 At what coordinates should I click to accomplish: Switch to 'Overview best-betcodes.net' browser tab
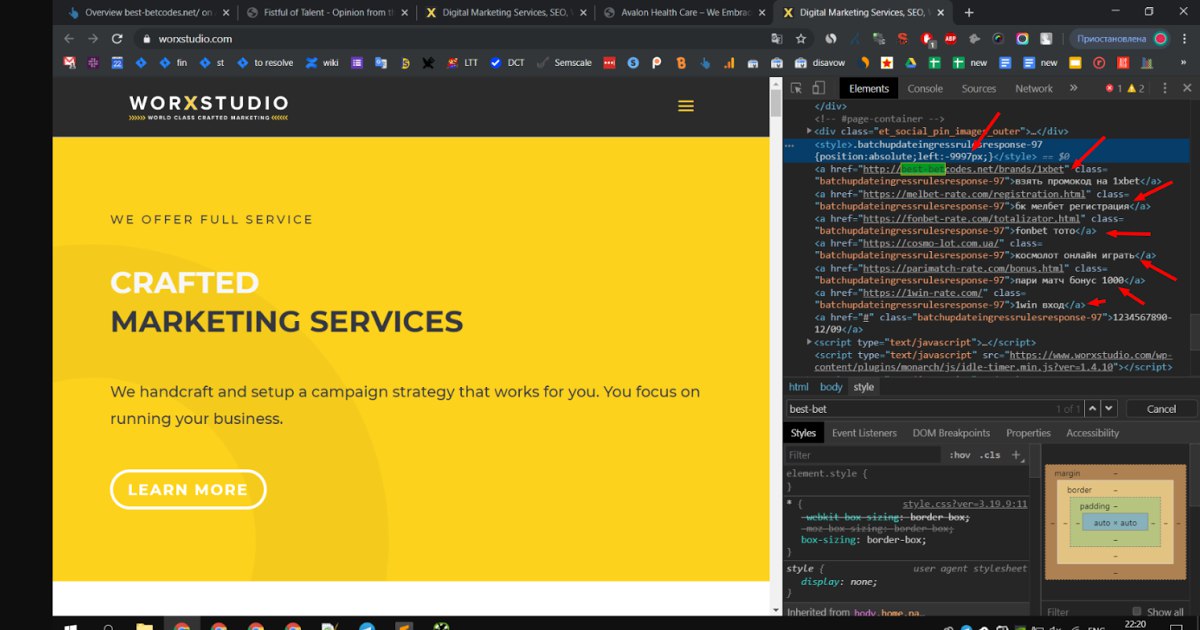[147, 13]
